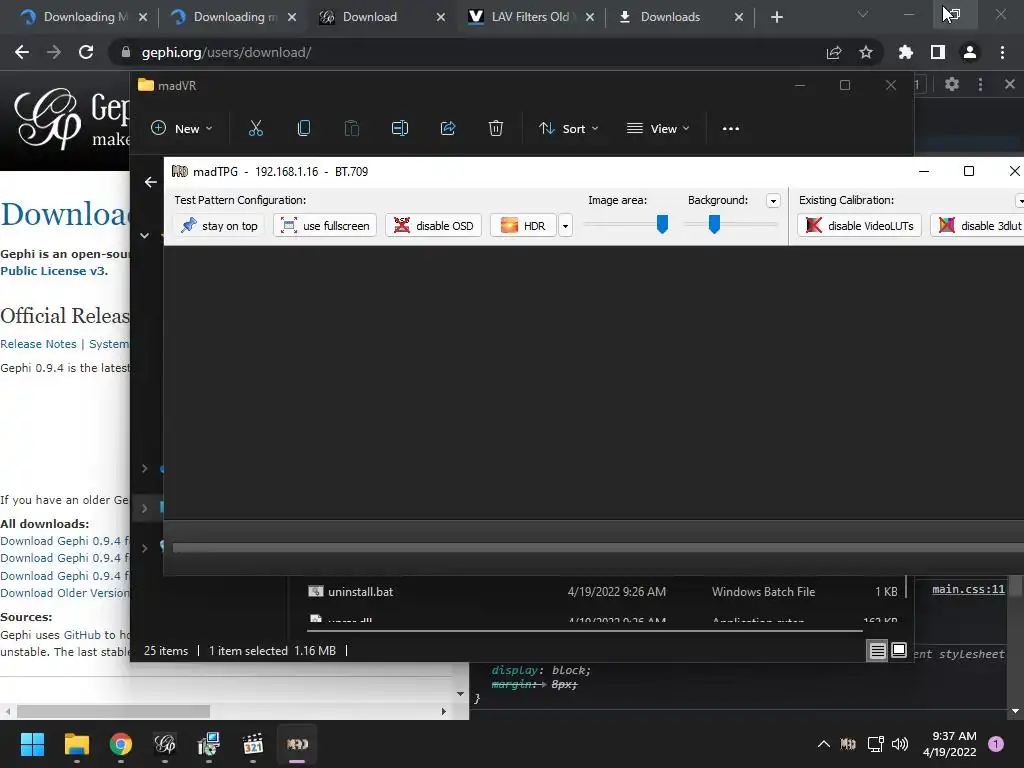Bookmark this page with star icon

[x=866, y=52]
